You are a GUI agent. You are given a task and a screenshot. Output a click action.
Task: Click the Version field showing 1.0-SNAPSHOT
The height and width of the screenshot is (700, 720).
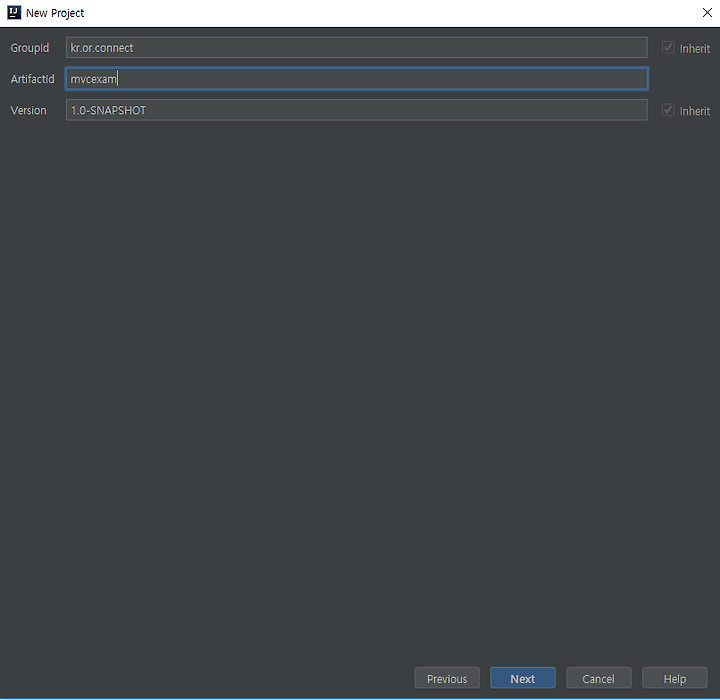pos(357,110)
